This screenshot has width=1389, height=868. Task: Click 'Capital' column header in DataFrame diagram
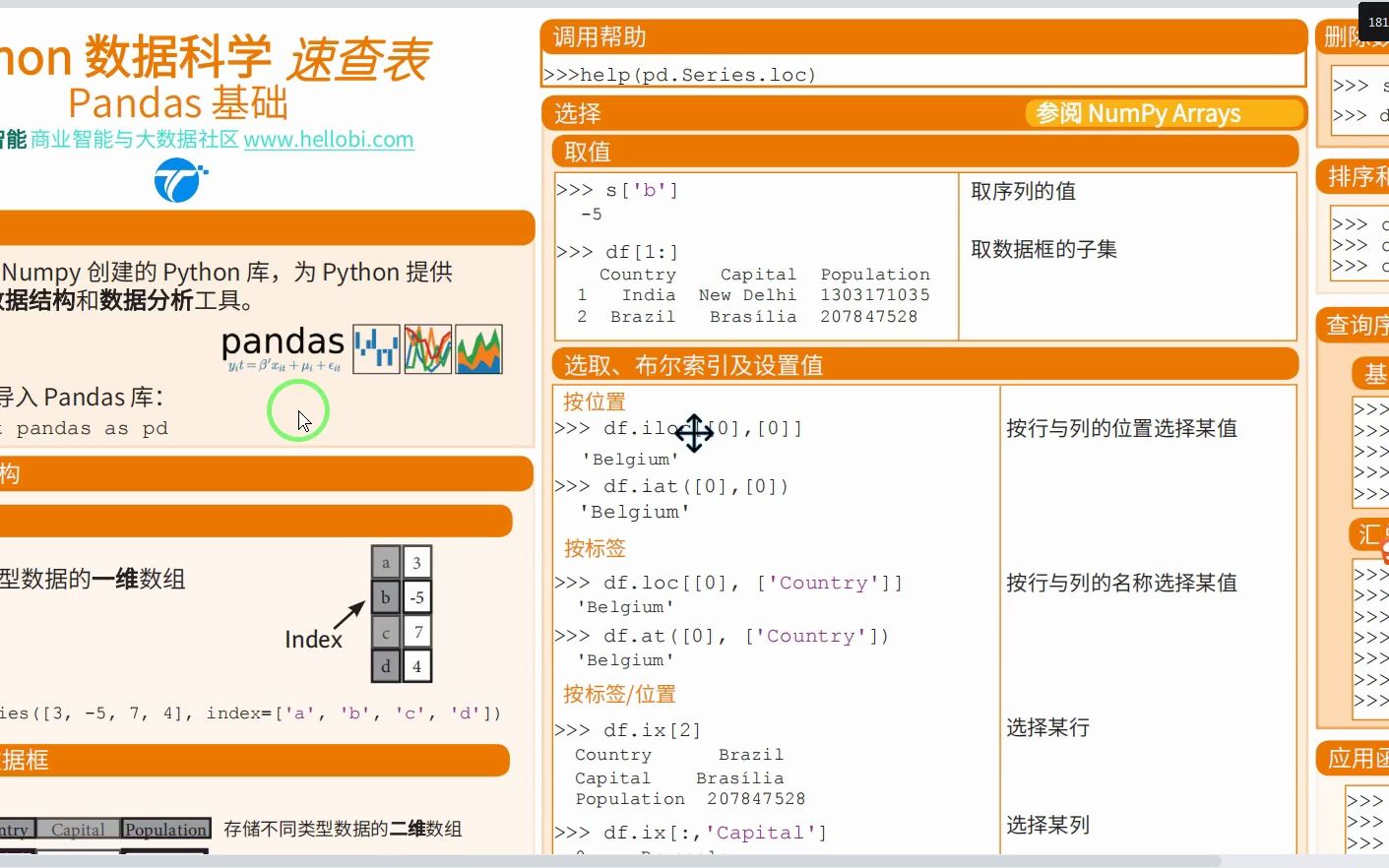point(78,830)
